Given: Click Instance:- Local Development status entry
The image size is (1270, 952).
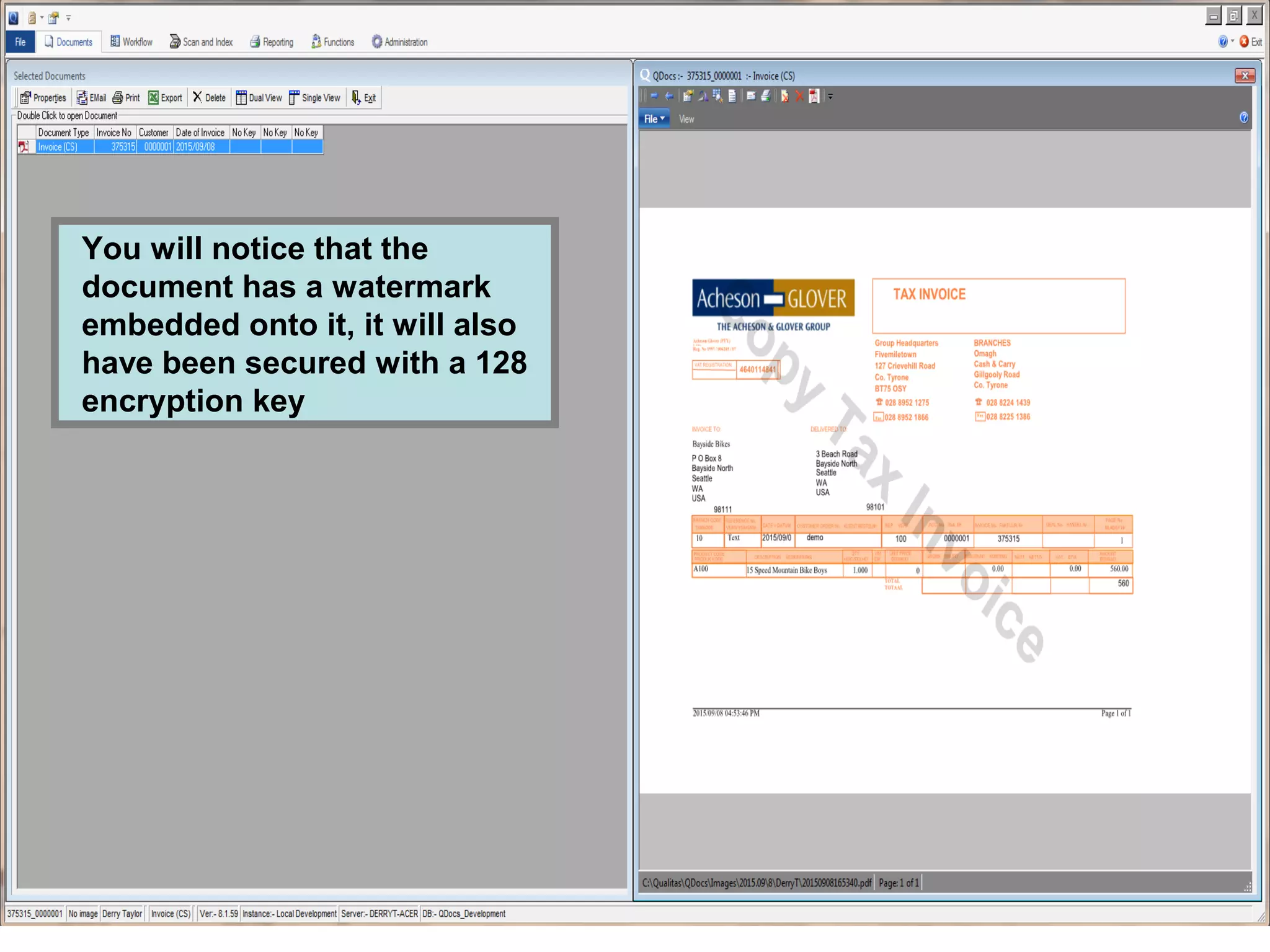Looking at the screenshot, I should (289, 914).
